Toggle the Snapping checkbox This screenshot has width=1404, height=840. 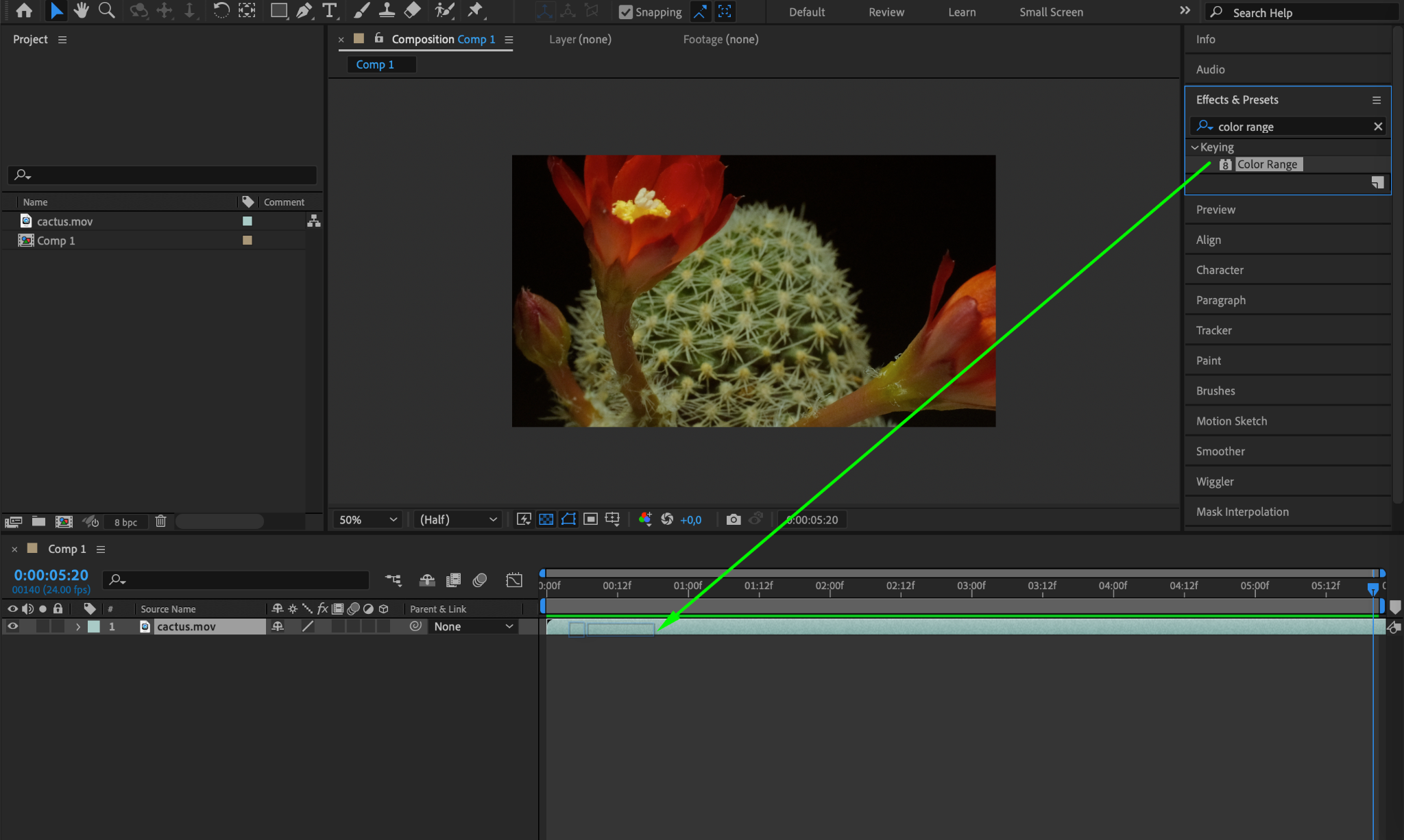coord(625,12)
